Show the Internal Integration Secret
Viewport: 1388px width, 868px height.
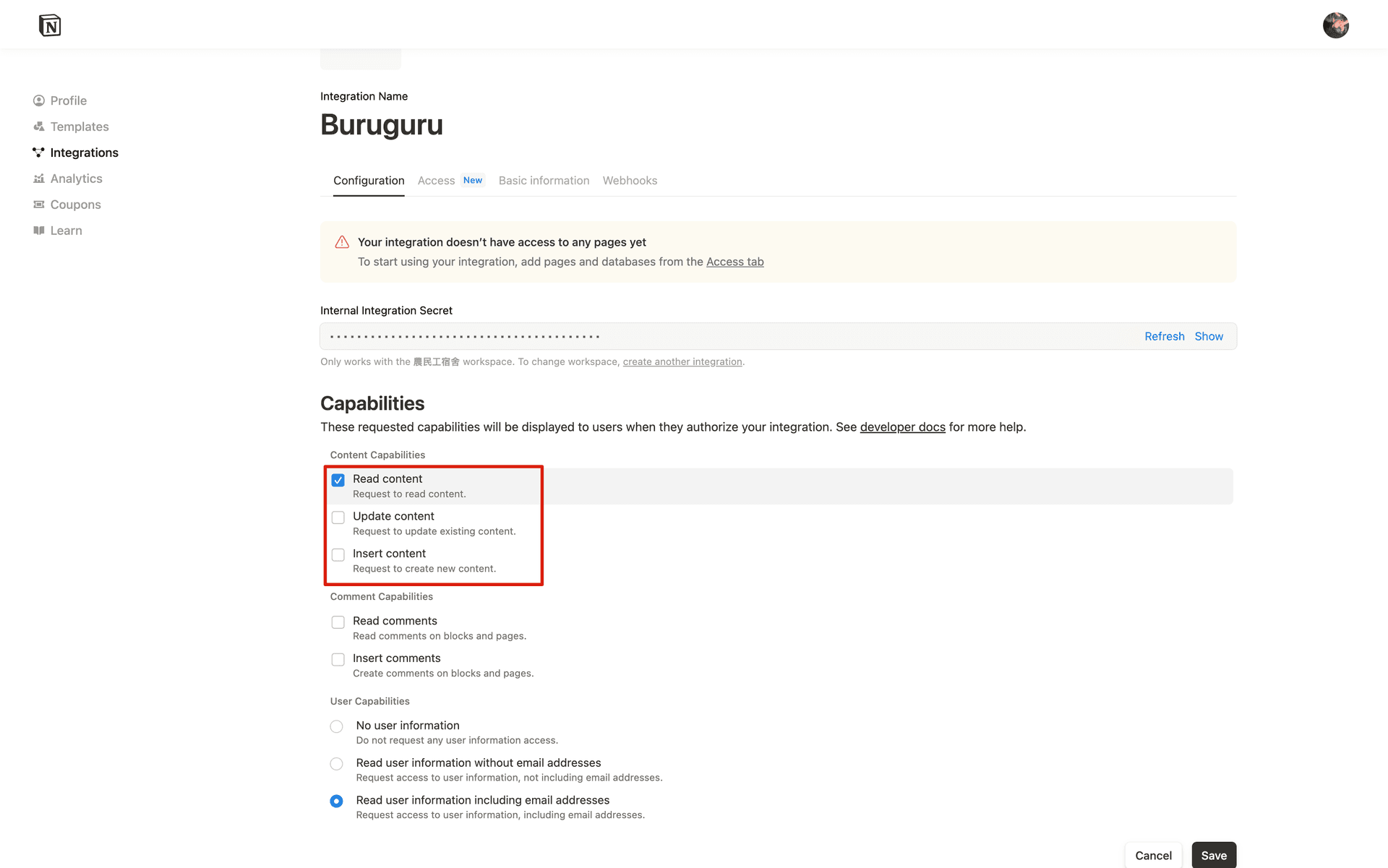1209,337
